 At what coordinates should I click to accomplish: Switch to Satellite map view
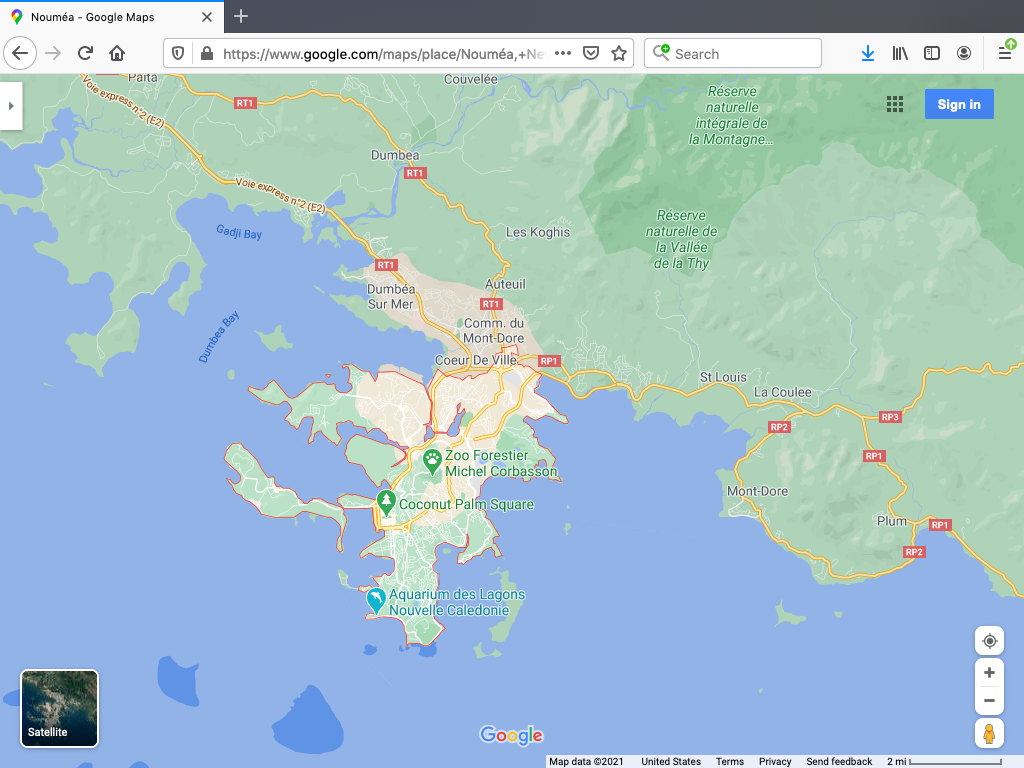60,709
